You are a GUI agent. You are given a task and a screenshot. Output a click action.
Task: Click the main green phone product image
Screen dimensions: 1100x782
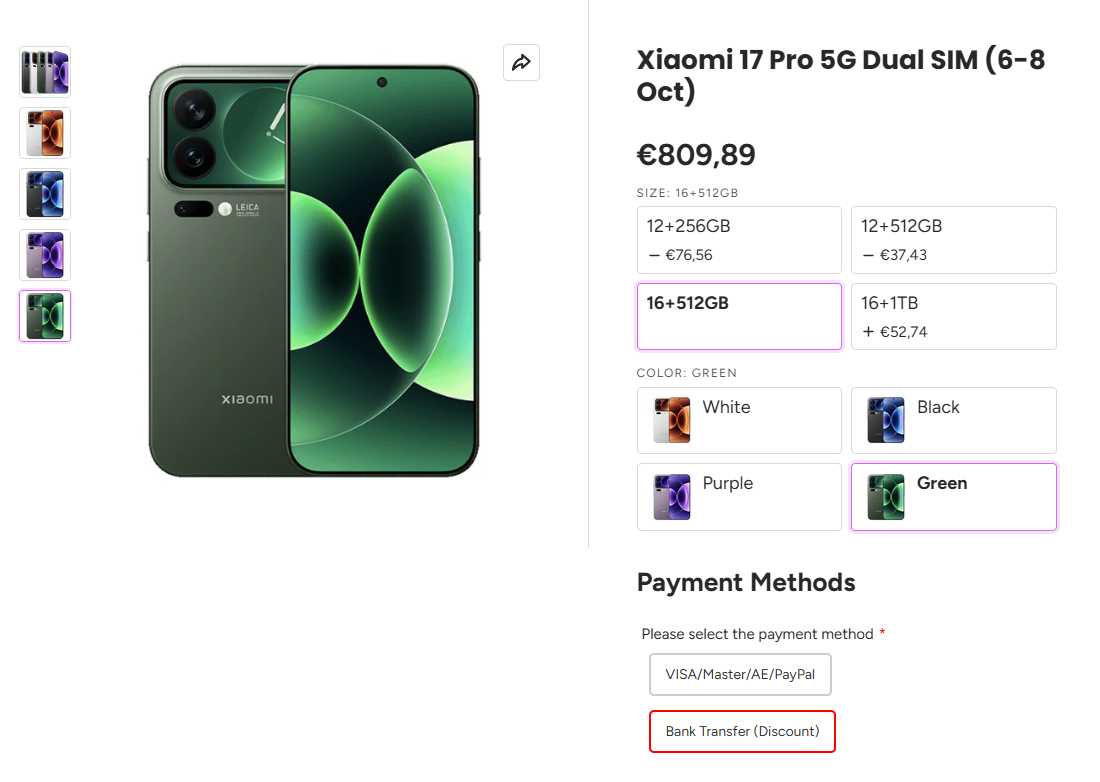click(x=314, y=271)
